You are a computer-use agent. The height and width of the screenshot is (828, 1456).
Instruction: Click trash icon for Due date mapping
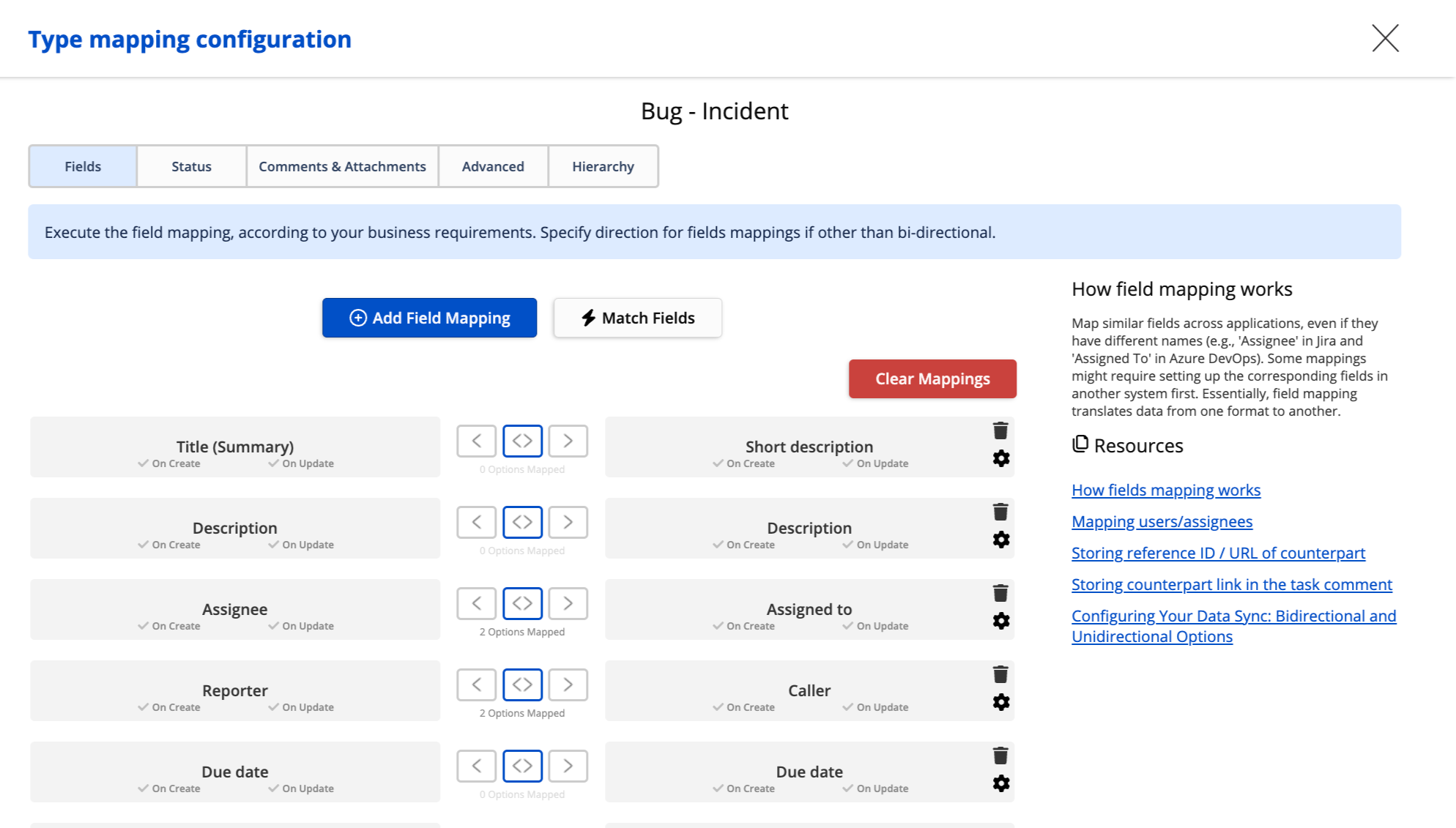point(1000,756)
